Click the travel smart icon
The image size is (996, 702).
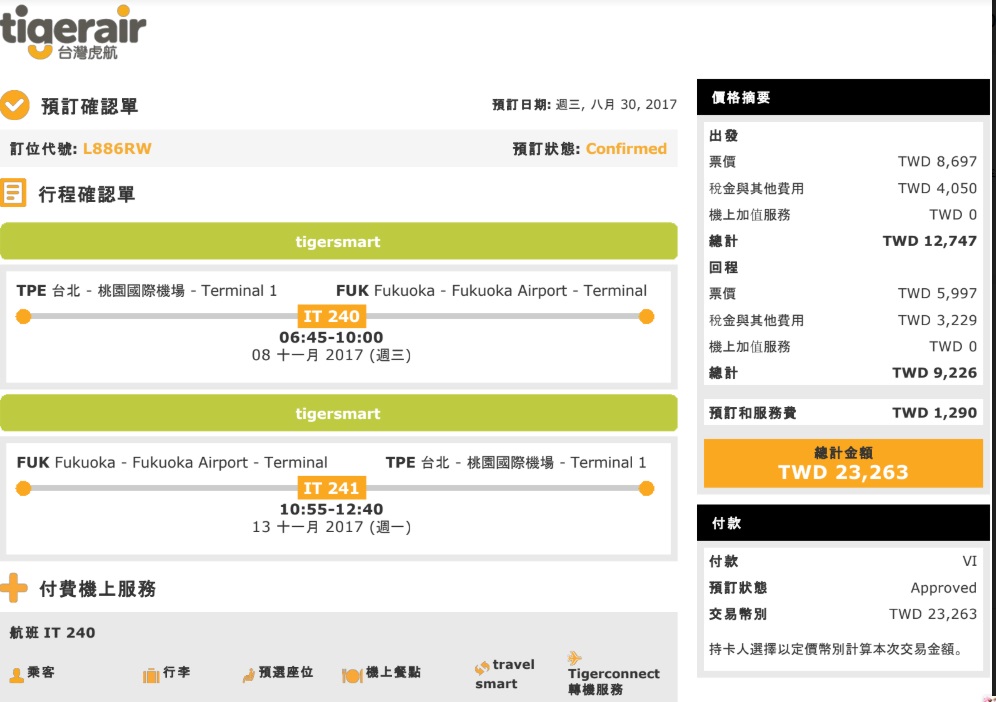tap(482, 666)
